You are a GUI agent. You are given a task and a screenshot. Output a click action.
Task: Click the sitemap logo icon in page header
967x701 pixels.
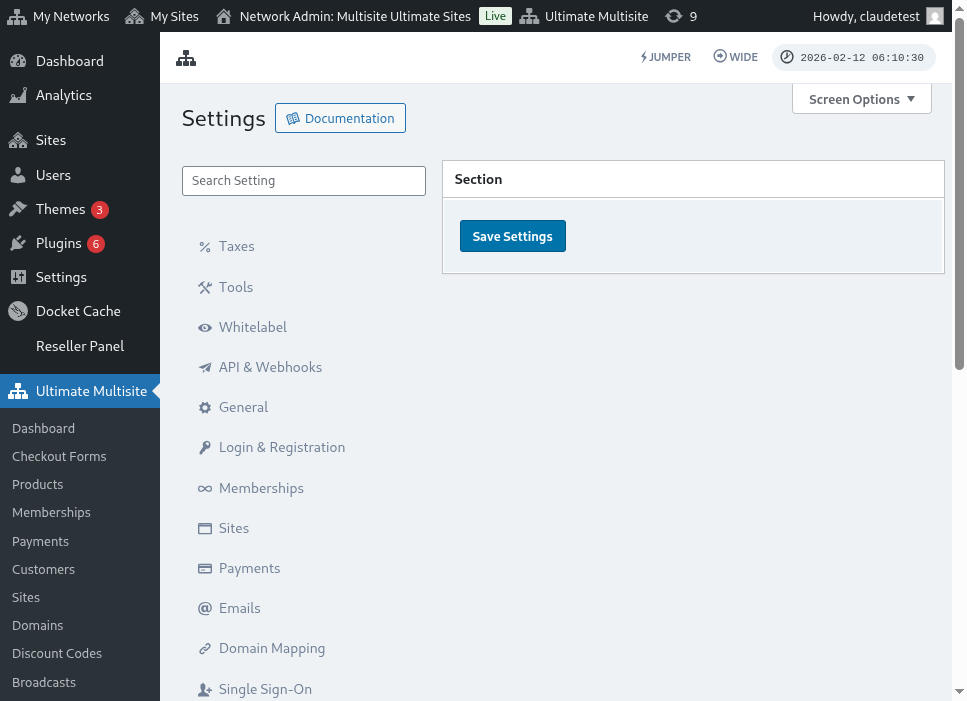(x=186, y=58)
